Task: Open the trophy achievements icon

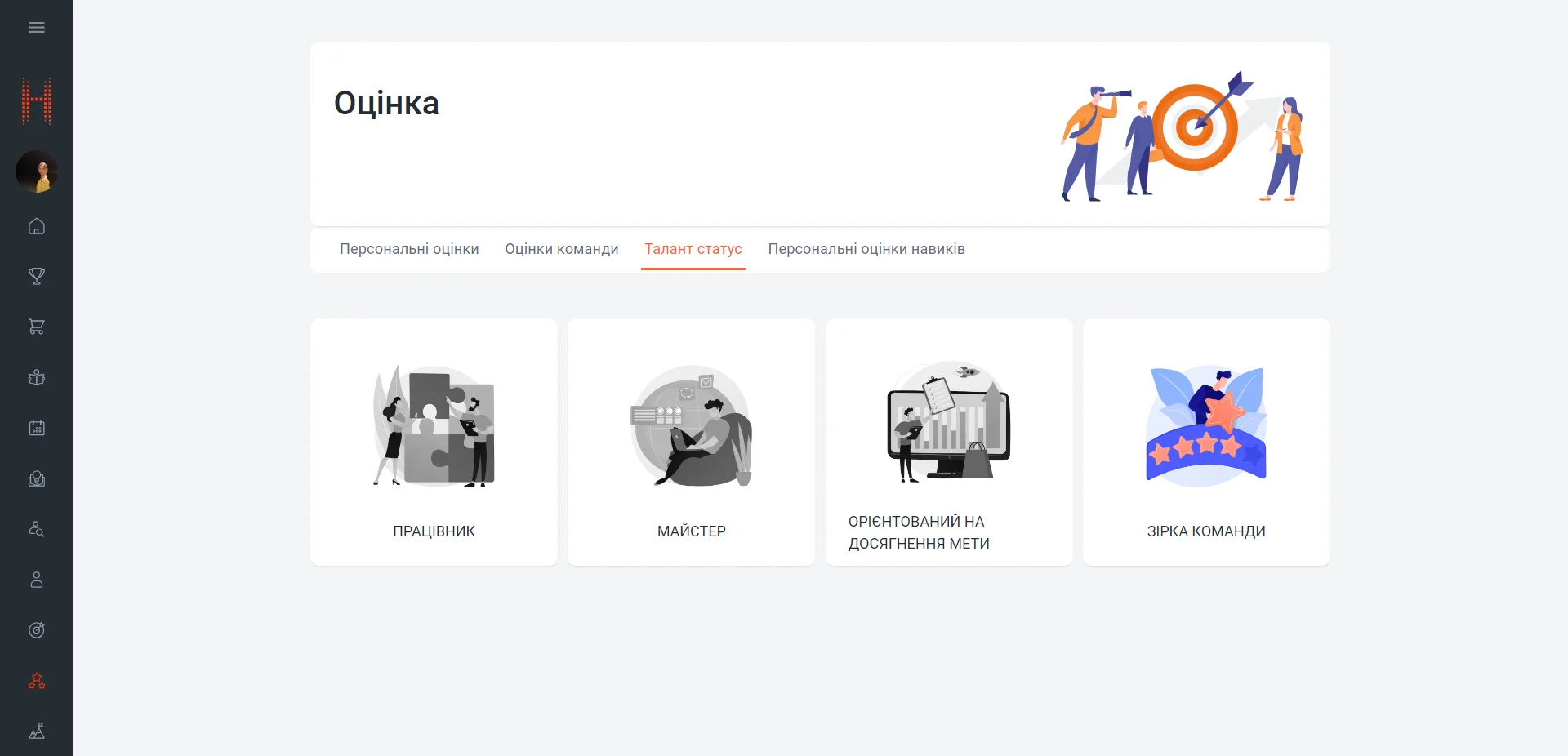Action: [x=37, y=277]
